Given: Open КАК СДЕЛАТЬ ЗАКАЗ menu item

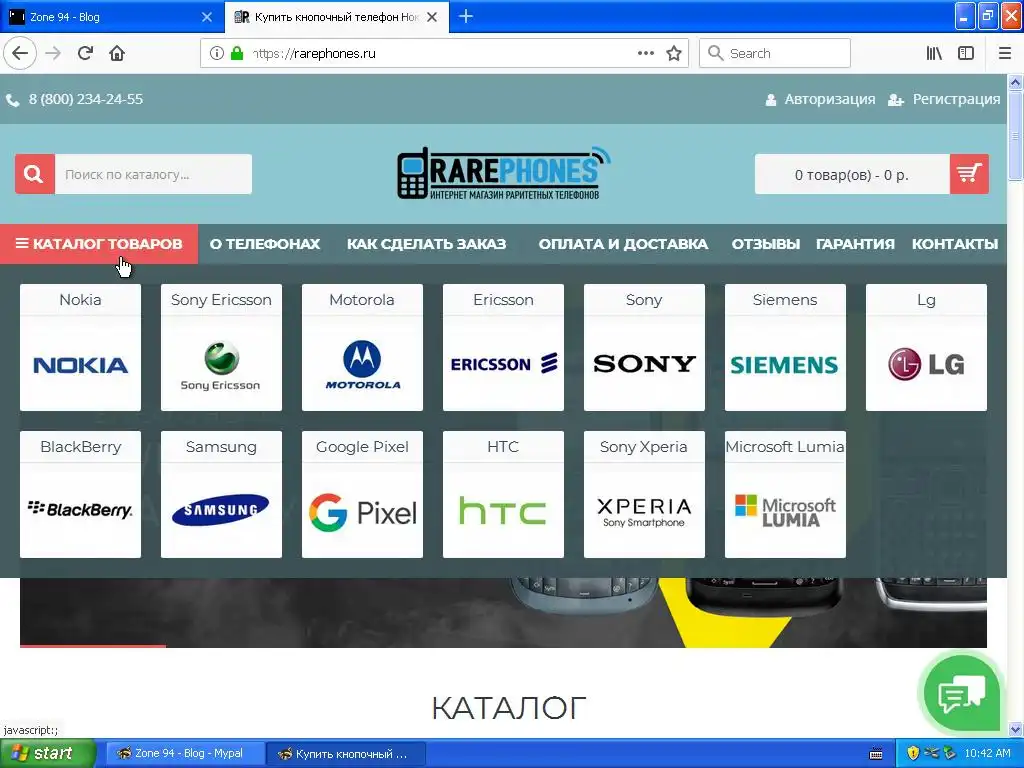Looking at the screenshot, I should coord(426,244).
